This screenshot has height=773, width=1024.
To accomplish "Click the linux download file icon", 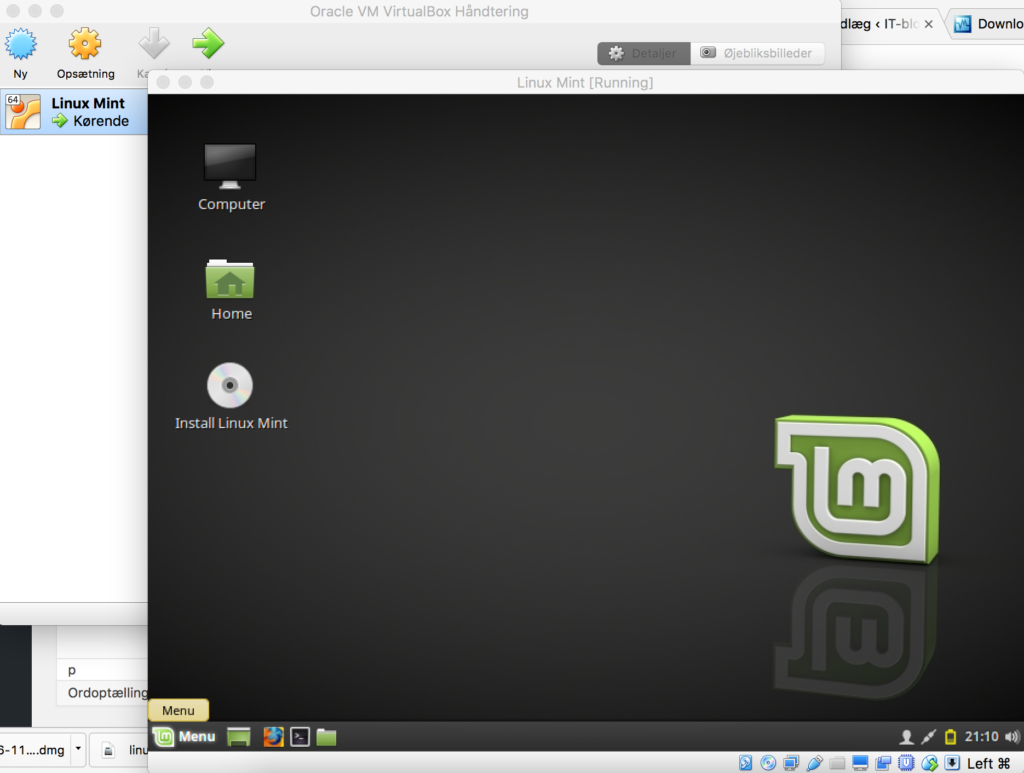I will (x=108, y=750).
